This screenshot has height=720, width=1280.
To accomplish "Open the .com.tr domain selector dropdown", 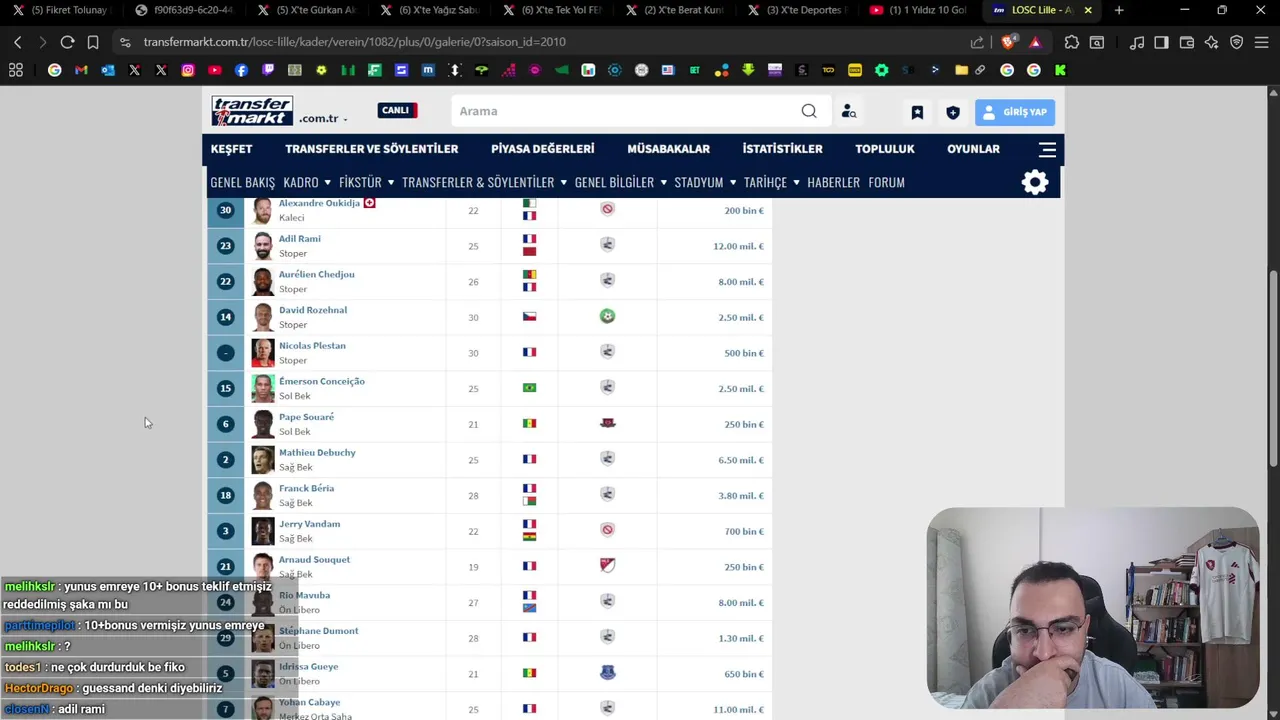I will click(x=323, y=118).
